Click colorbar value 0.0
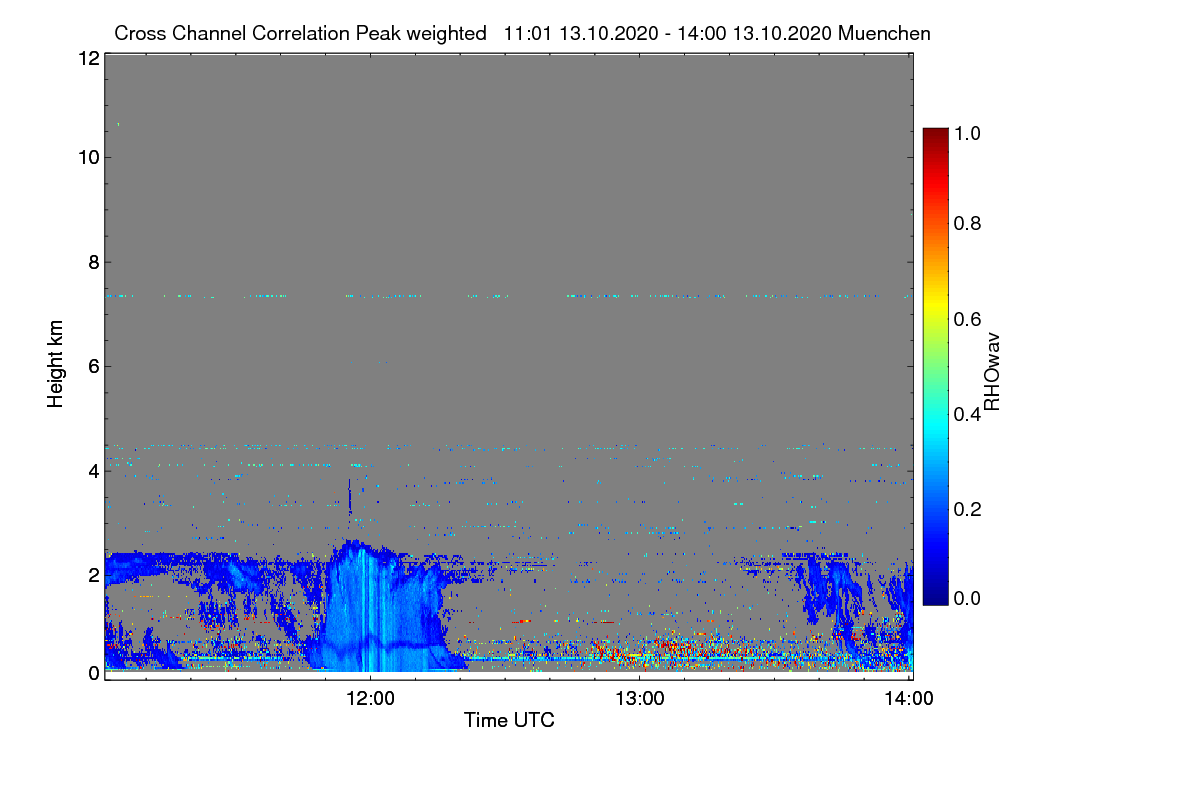Image resolution: width=1200 pixels, height=800 pixels. coord(967,598)
